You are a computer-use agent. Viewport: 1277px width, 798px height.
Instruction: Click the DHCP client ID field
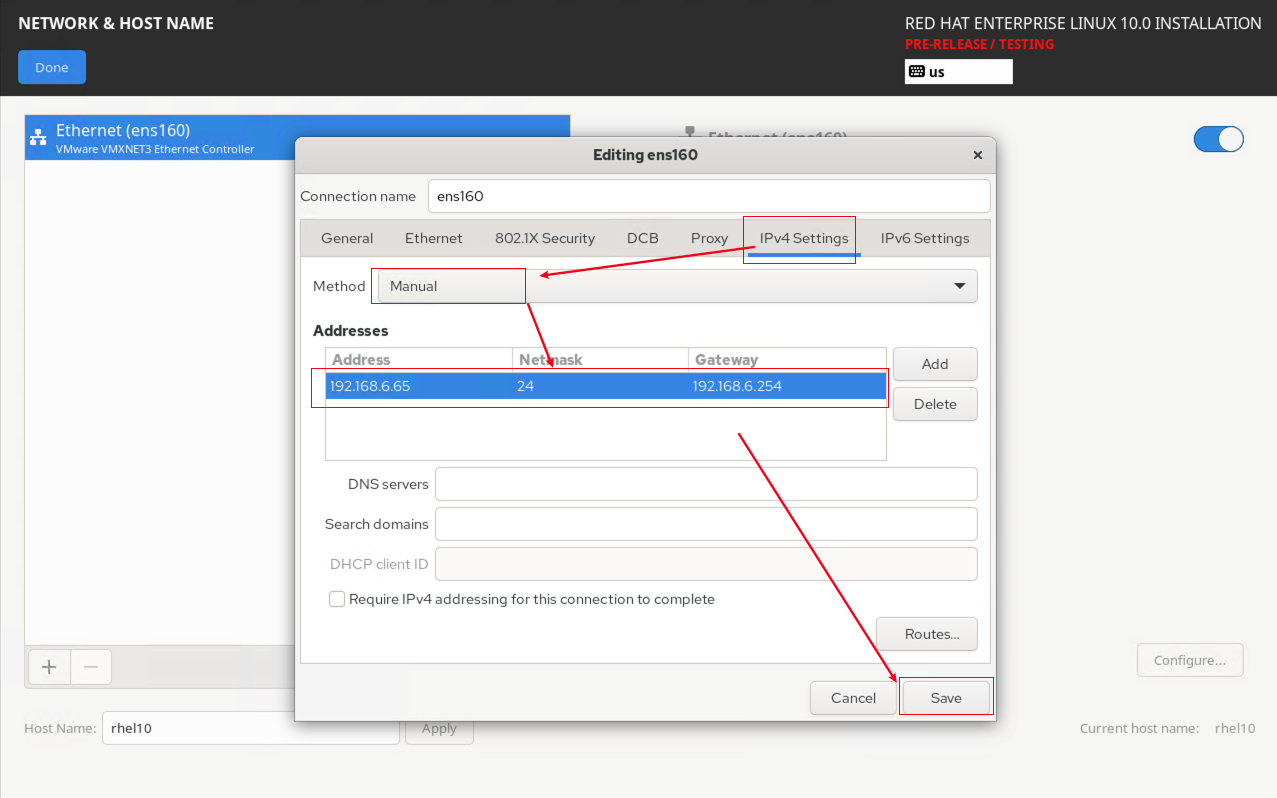pos(706,564)
